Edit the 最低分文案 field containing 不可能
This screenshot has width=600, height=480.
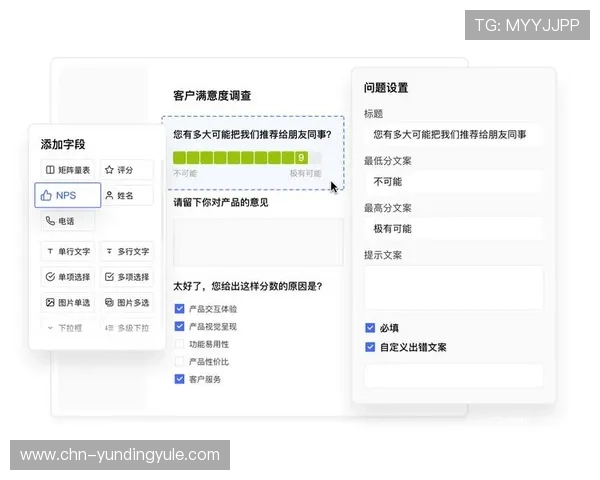click(x=454, y=181)
